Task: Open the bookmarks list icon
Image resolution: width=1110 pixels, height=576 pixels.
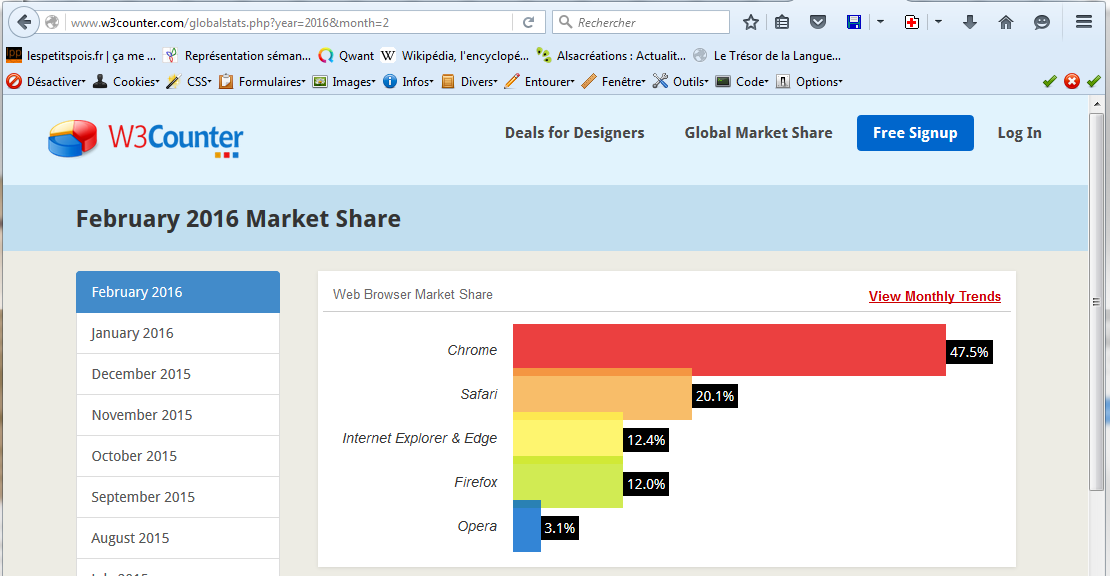Action: 782,22
